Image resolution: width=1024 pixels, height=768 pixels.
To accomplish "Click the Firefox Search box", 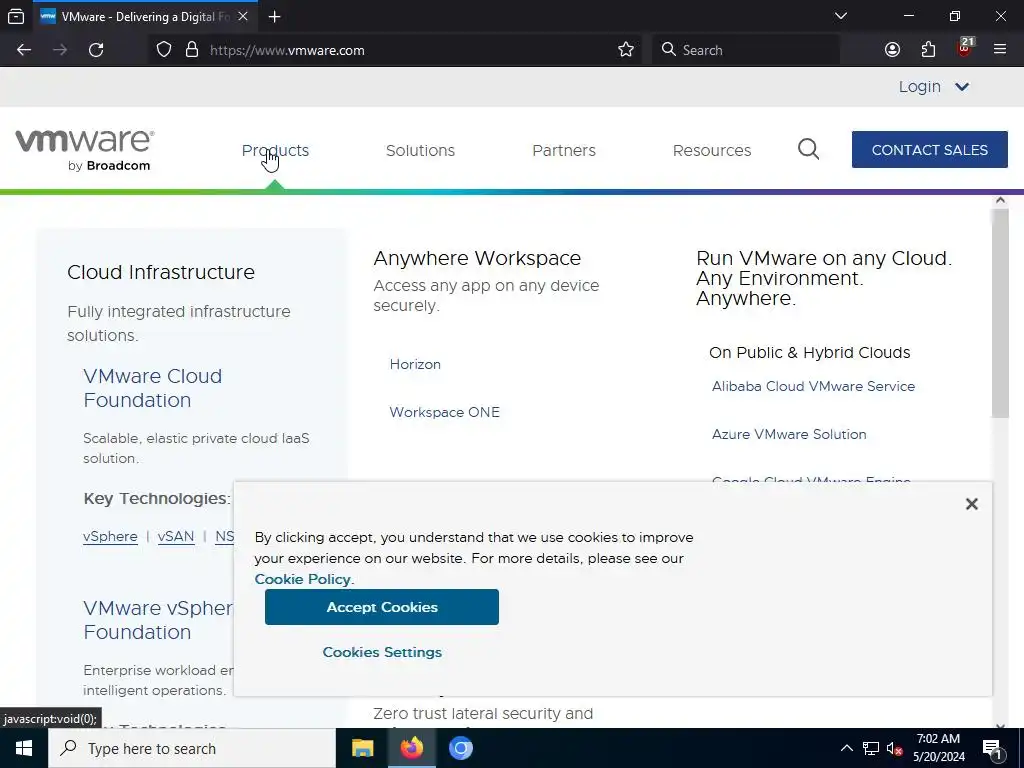I will coord(745,50).
